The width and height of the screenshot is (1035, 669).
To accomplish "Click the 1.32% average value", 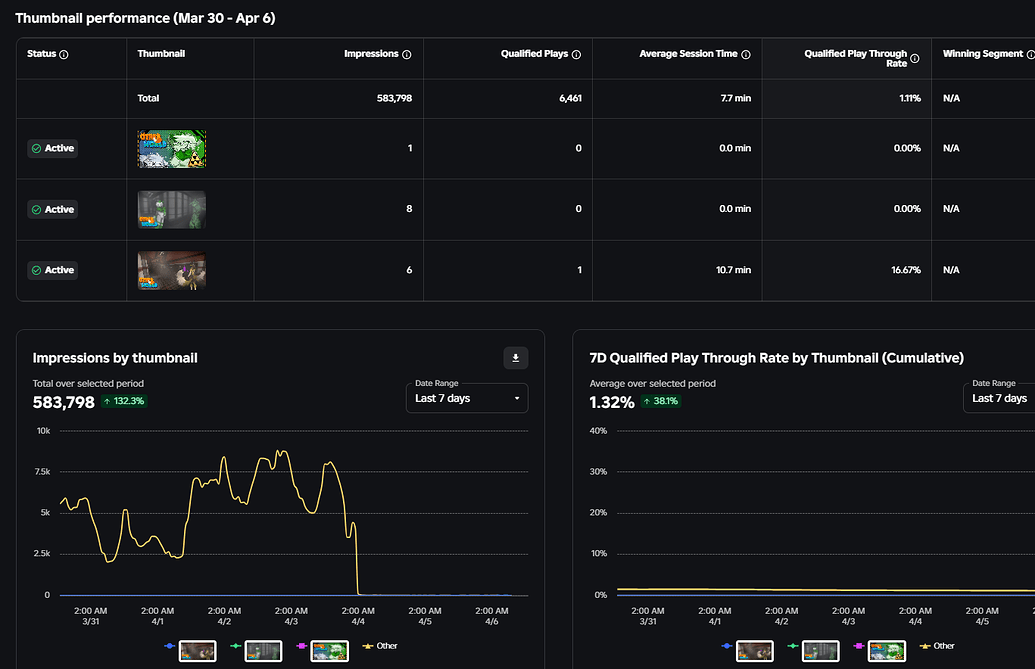I will pos(612,402).
